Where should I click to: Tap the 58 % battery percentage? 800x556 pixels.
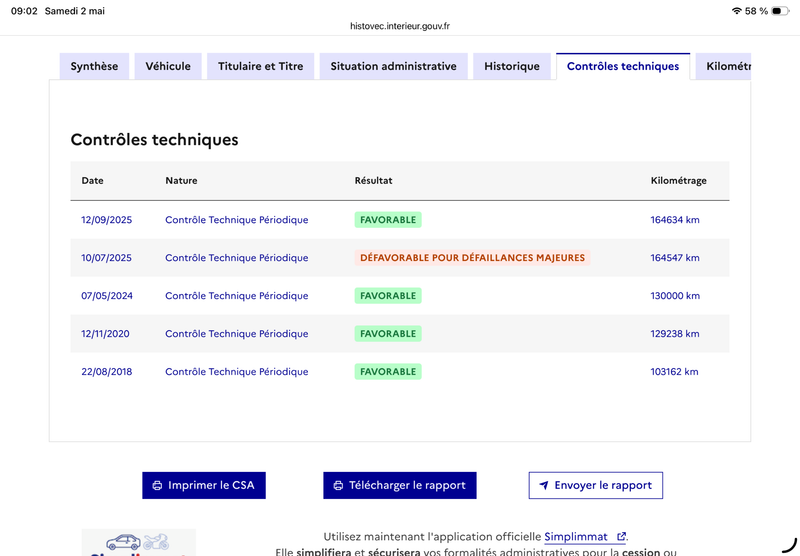756,11
